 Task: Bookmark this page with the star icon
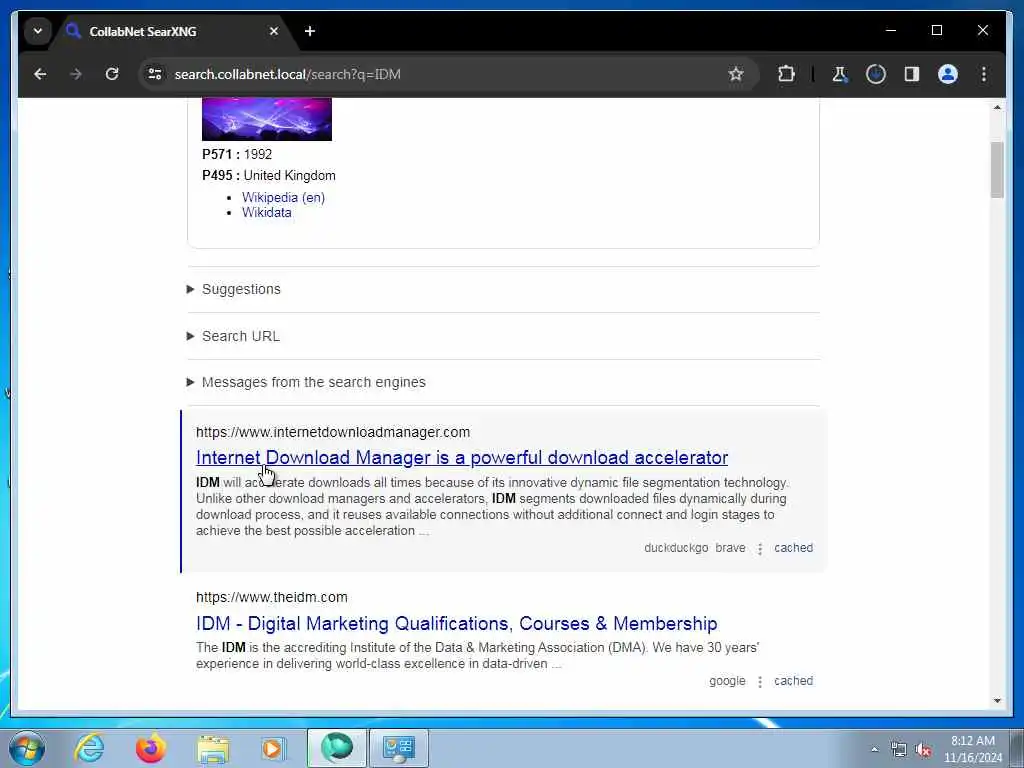click(x=736, y=74)
